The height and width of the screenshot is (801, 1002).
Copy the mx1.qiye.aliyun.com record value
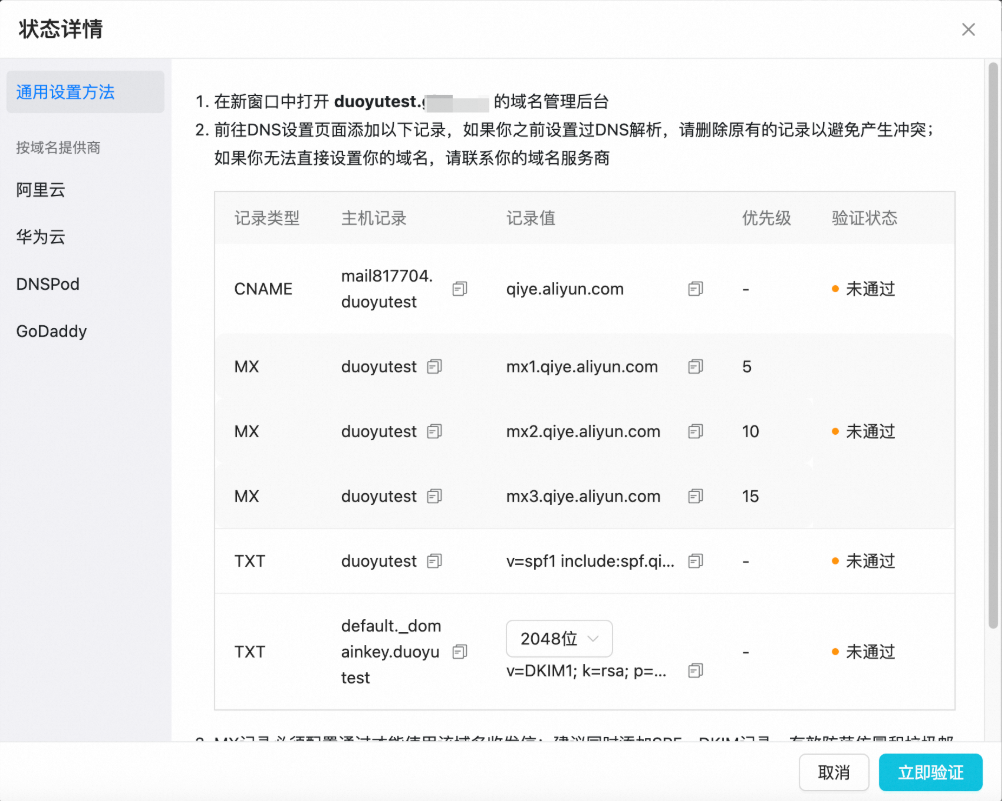pyautogui.click(x=695, y=366)
